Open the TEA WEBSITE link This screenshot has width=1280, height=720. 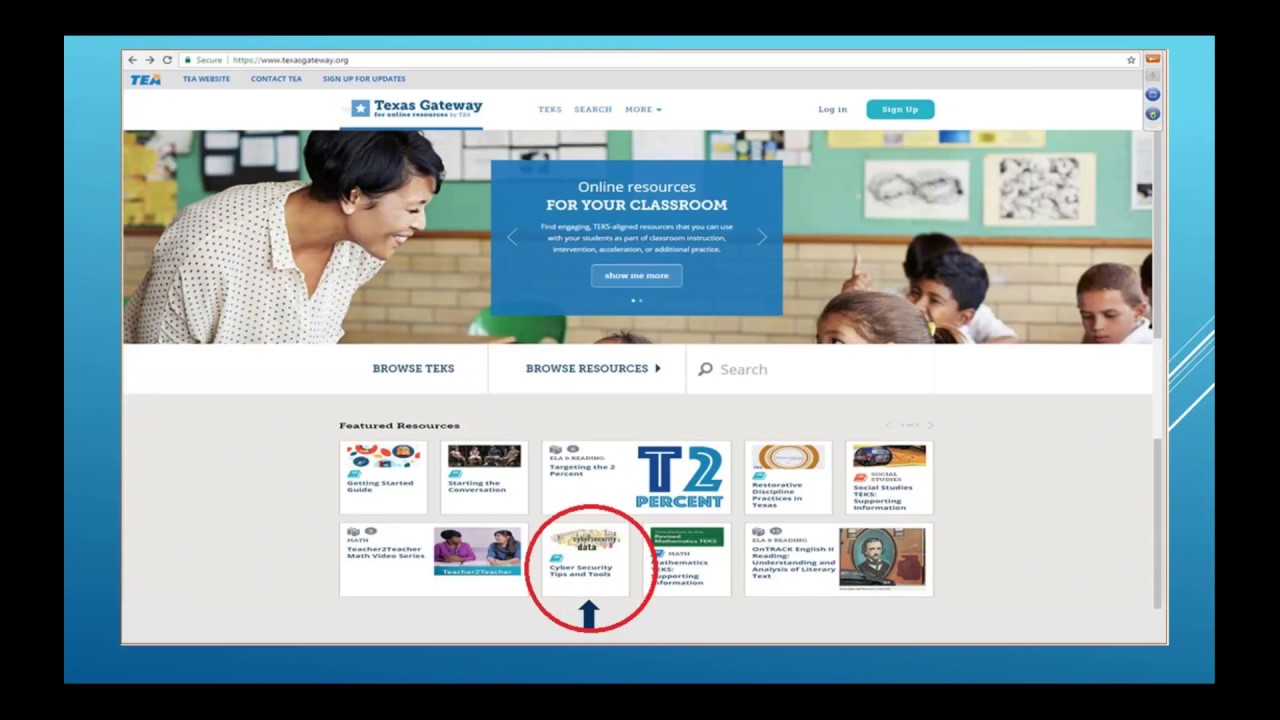(206, 79)
